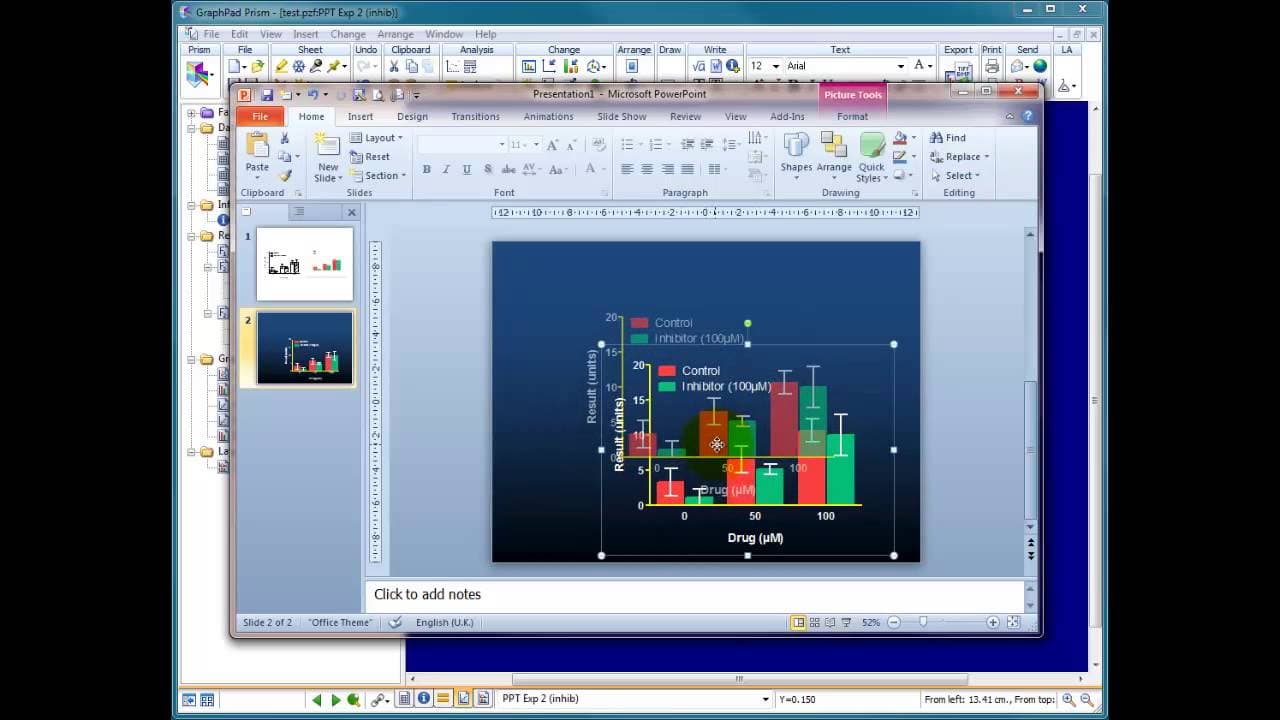The image size is (1280, 720).
Task: Click PowerPoint Help question mark icon
Action: tap(1027, 116)
